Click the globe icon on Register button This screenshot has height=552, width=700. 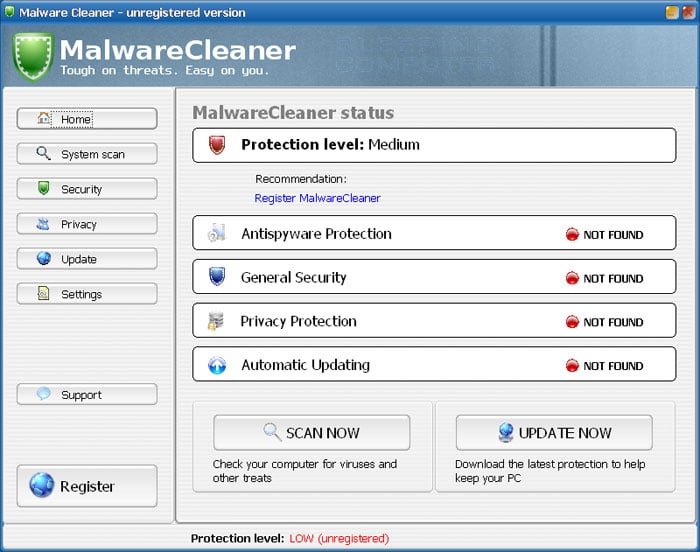[x=42, y=486]
